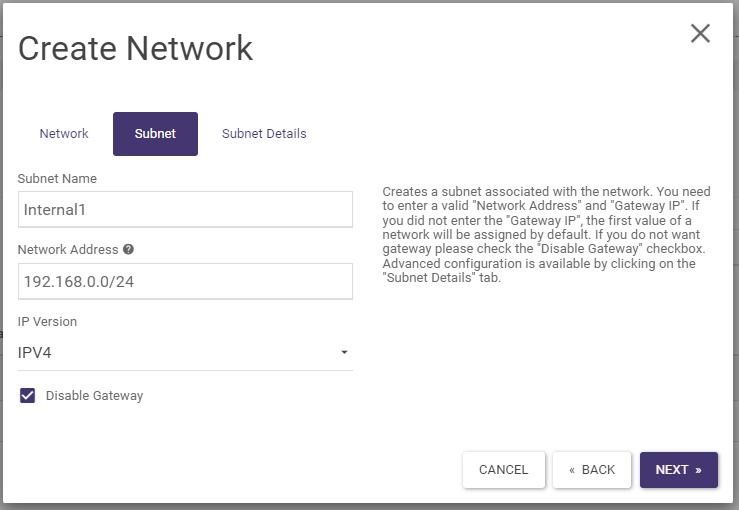Click the Network Address label text
The height and width of the screenshot is (510, 739).
[68, 250]
